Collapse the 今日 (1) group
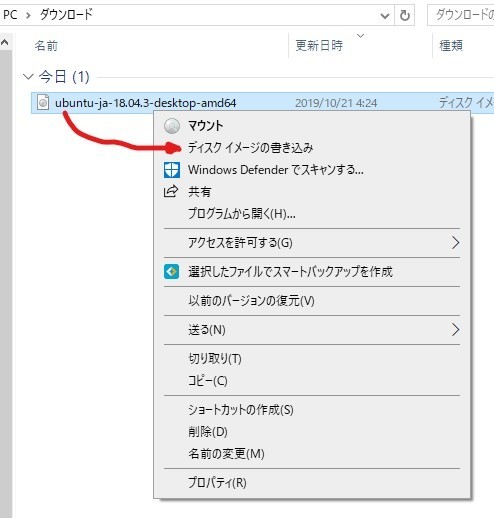 point(28,77)
